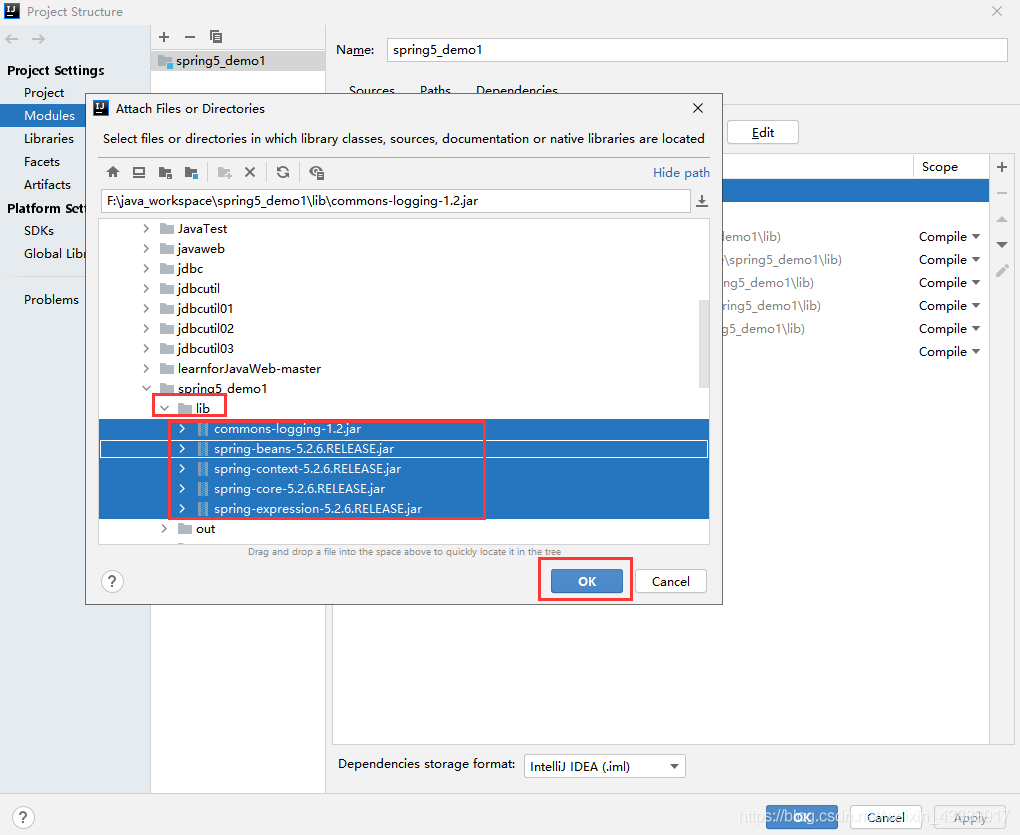
Task: Select the spring5_demo1 module in module list
Action: [x=238, y=60]
